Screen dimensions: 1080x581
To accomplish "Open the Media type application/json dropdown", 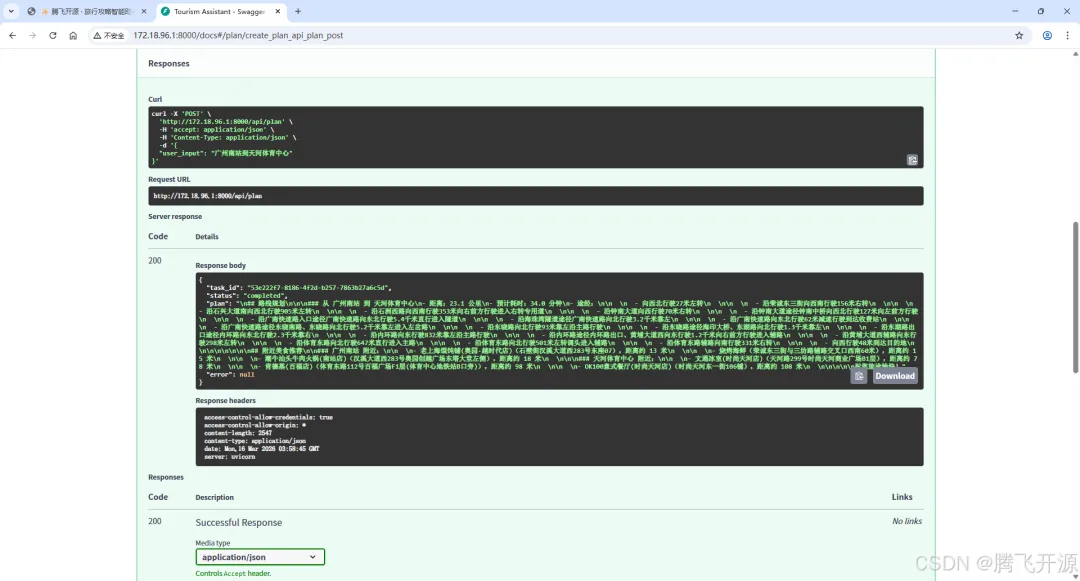I will (x=260, y=557).
